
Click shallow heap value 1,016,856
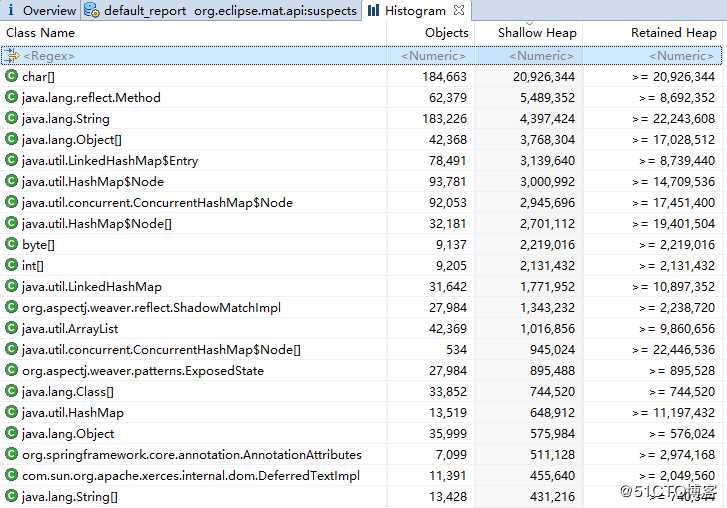coord(547,329)
